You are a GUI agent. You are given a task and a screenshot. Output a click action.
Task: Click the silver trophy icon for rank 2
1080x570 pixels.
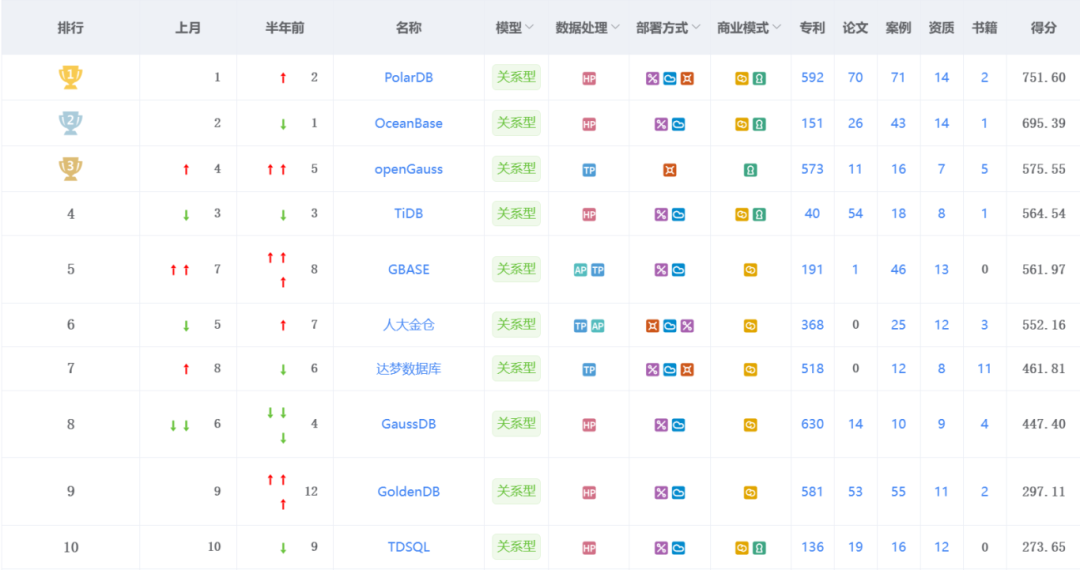click(70, 123)
